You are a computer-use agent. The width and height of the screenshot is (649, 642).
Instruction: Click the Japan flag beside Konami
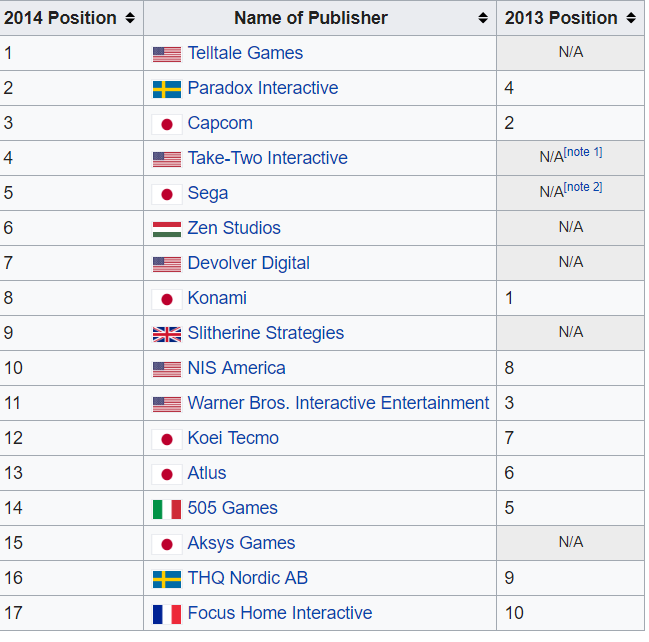167,299
